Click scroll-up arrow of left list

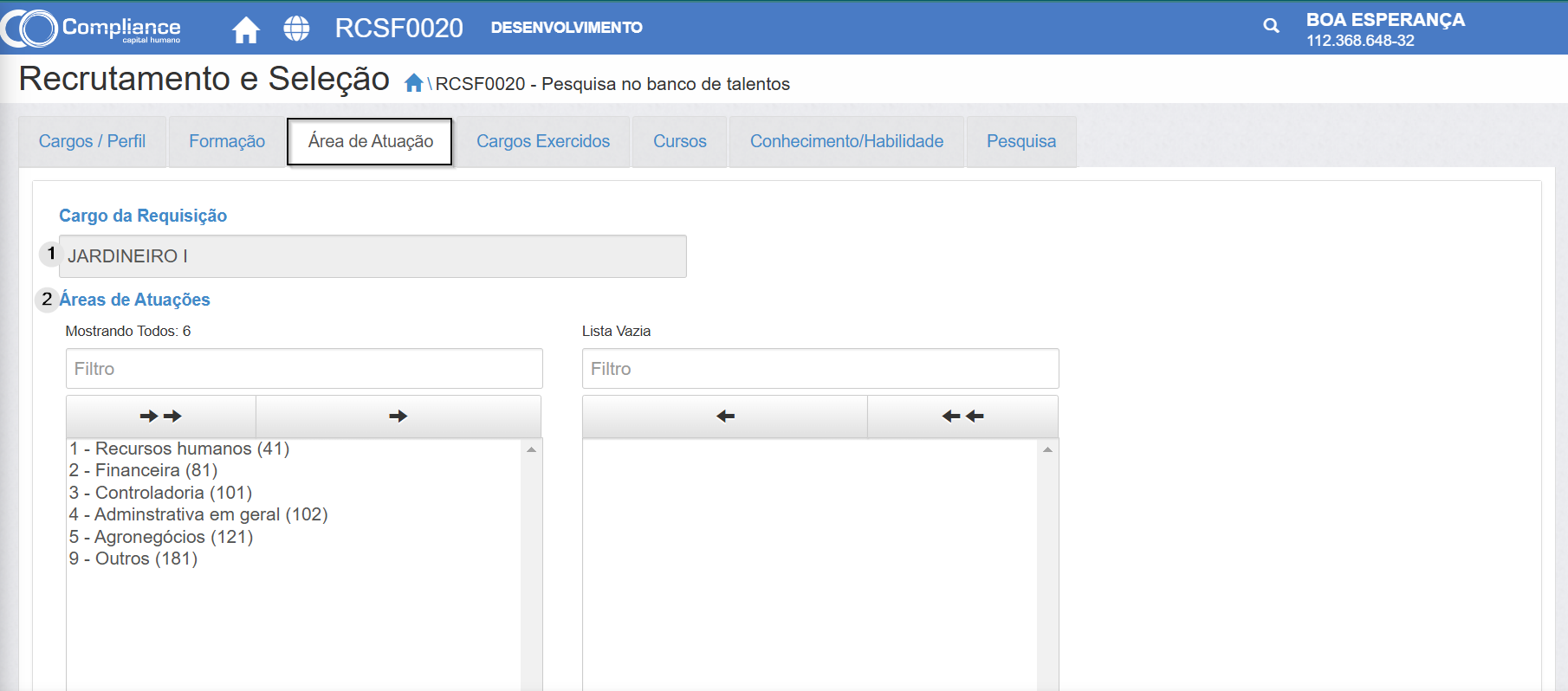pos(531,449)
